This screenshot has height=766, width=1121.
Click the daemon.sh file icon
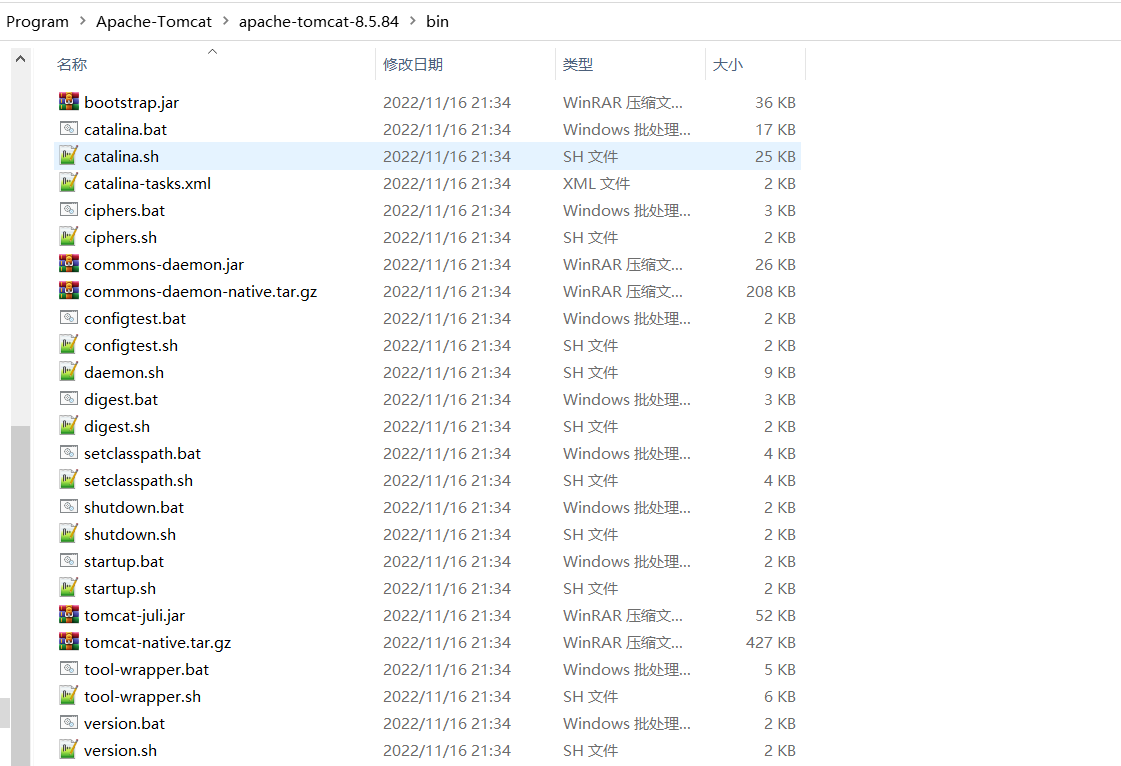[69, 372]
